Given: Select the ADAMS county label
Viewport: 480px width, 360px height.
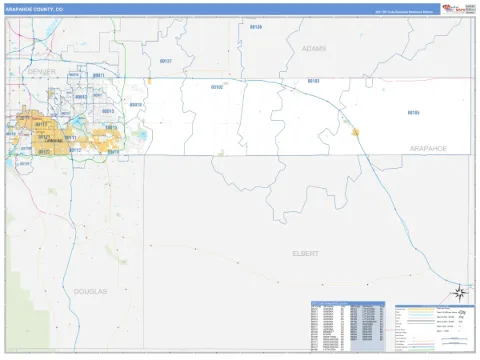Looking at the screenshot, I should 314,49.
